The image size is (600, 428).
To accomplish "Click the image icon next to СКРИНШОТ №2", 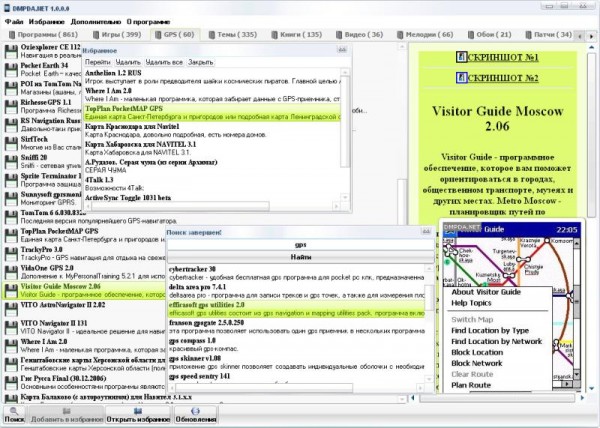I will (462, 78).
